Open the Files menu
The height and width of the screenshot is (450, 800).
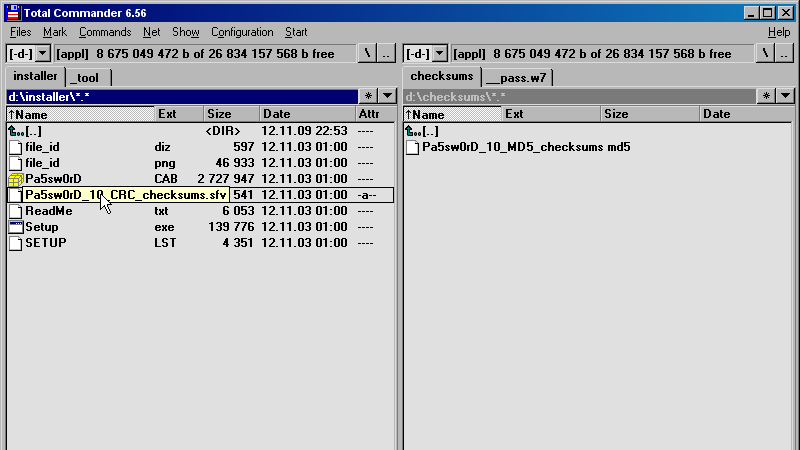pyautogui.click(x=20, y=32)
